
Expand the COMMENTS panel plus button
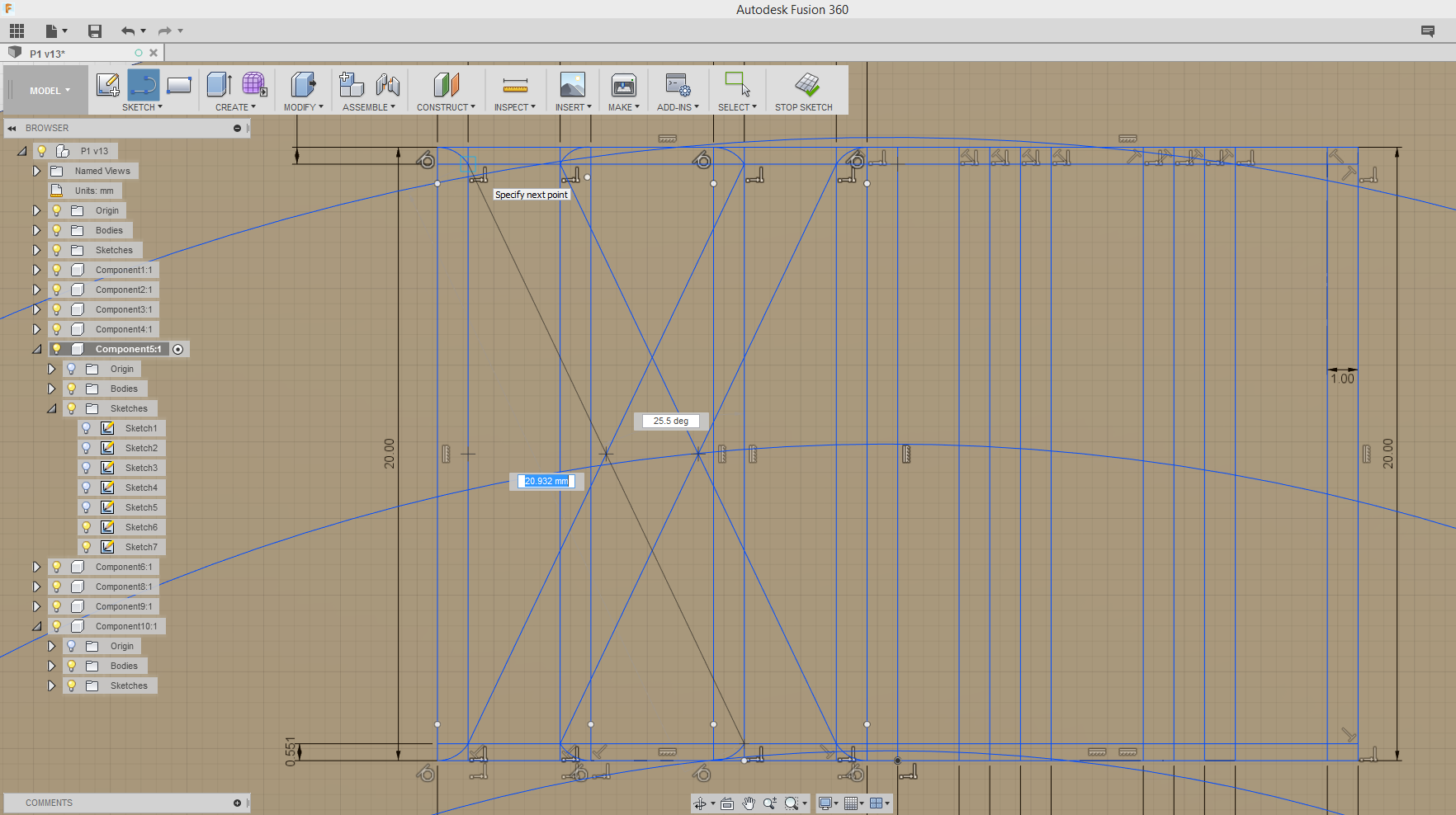pos(237,803)
